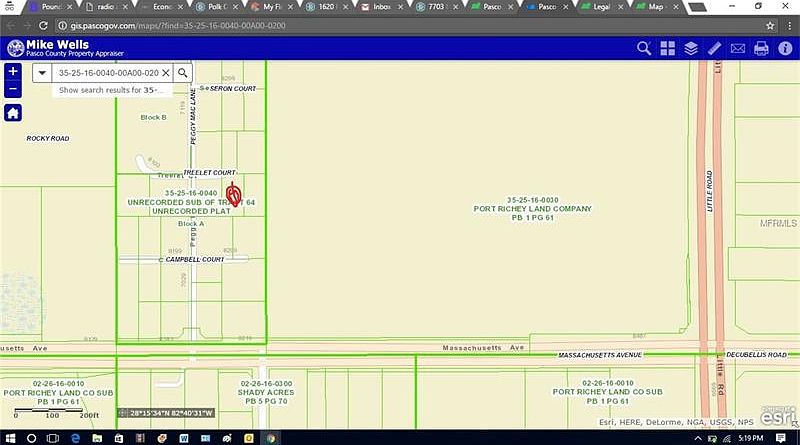Switch to the Polk browser tab
800x445 pixels.
point(205,7)
